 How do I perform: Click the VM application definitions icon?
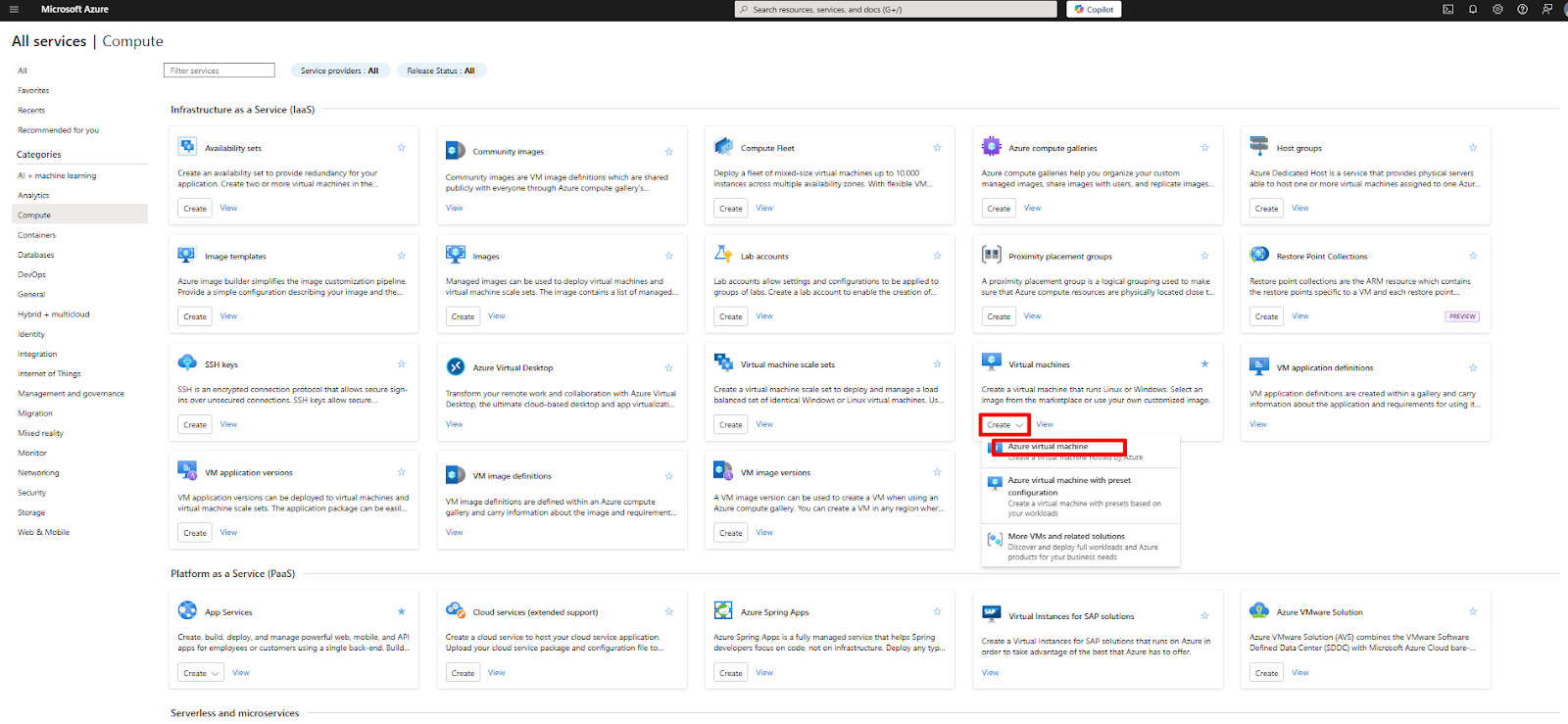point(1259,366)
